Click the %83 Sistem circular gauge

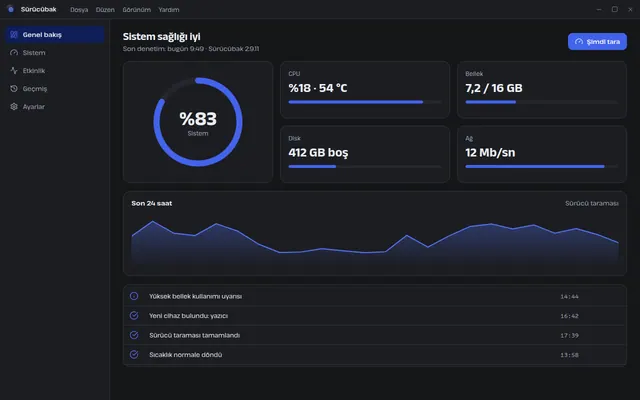[x=198, y=122]
